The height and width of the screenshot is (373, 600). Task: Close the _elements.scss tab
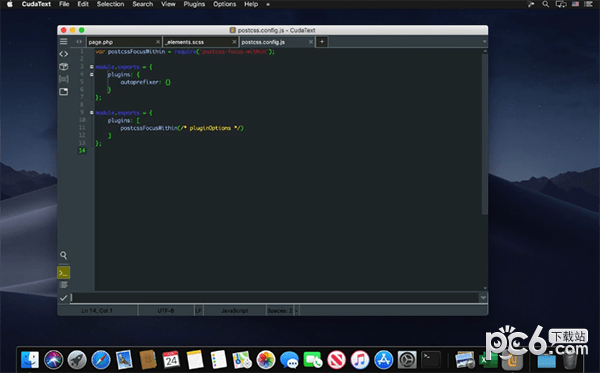[234, 42]
